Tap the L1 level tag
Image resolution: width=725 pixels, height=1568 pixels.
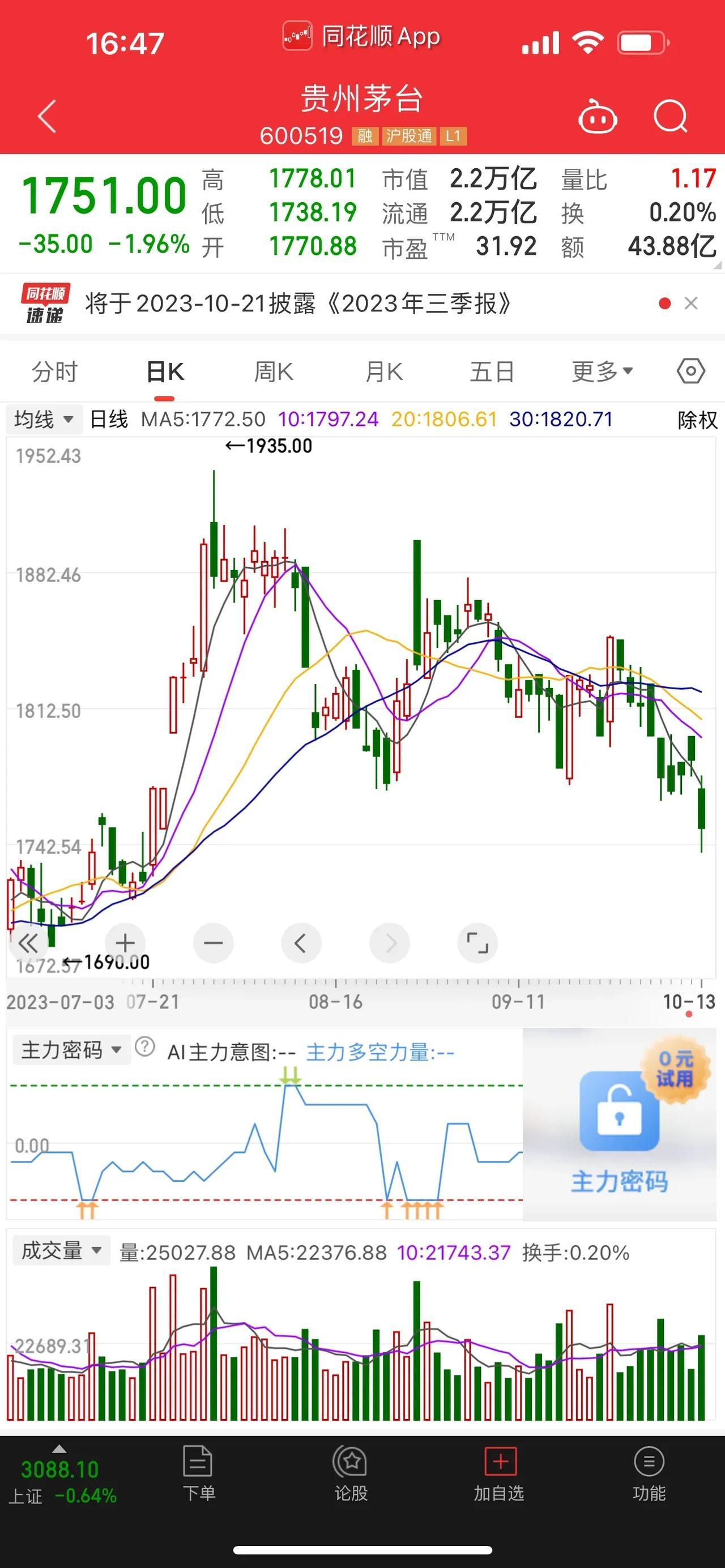[453, 136]
